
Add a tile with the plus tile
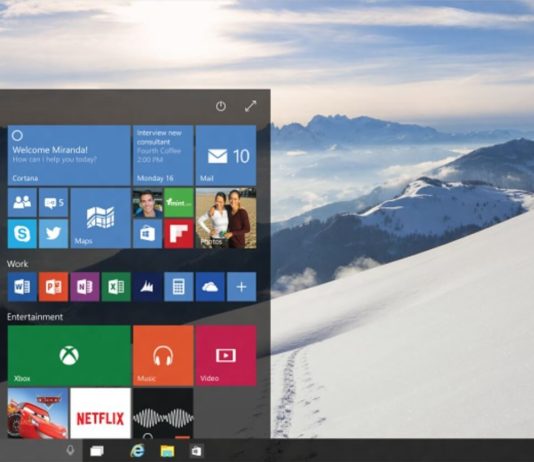tap(241, 287)
